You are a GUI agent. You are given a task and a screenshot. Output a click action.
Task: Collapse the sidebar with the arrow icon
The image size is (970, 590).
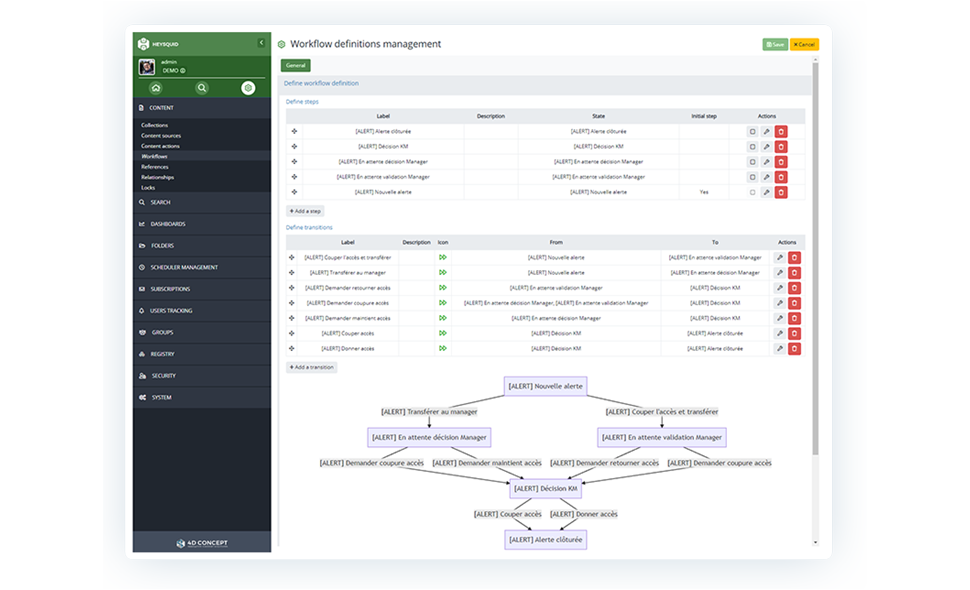[x=261, y=43]
